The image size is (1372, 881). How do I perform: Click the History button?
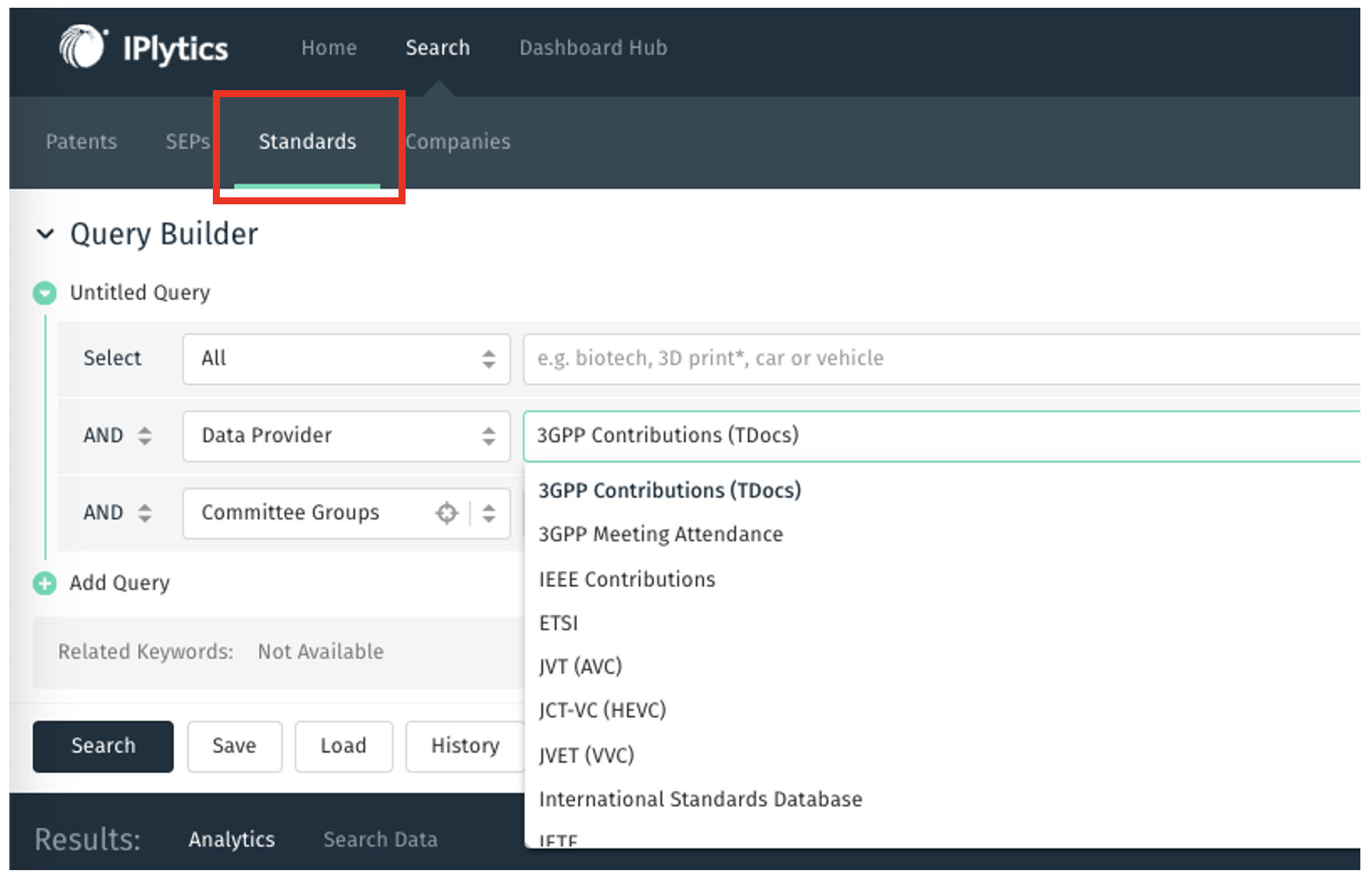pos(465,746)
